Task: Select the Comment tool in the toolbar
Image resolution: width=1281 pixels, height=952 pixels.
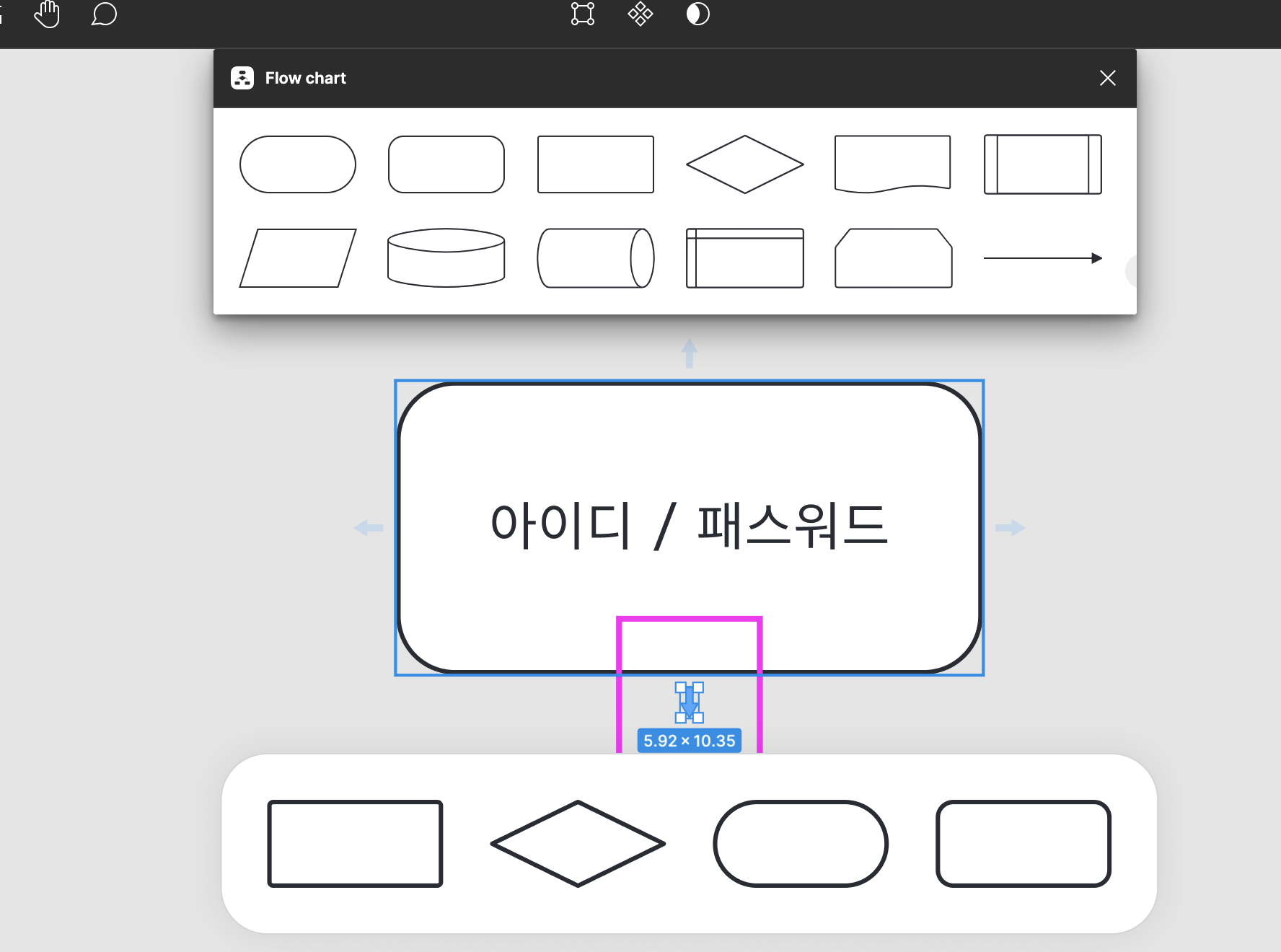Action: pos(104,14)
